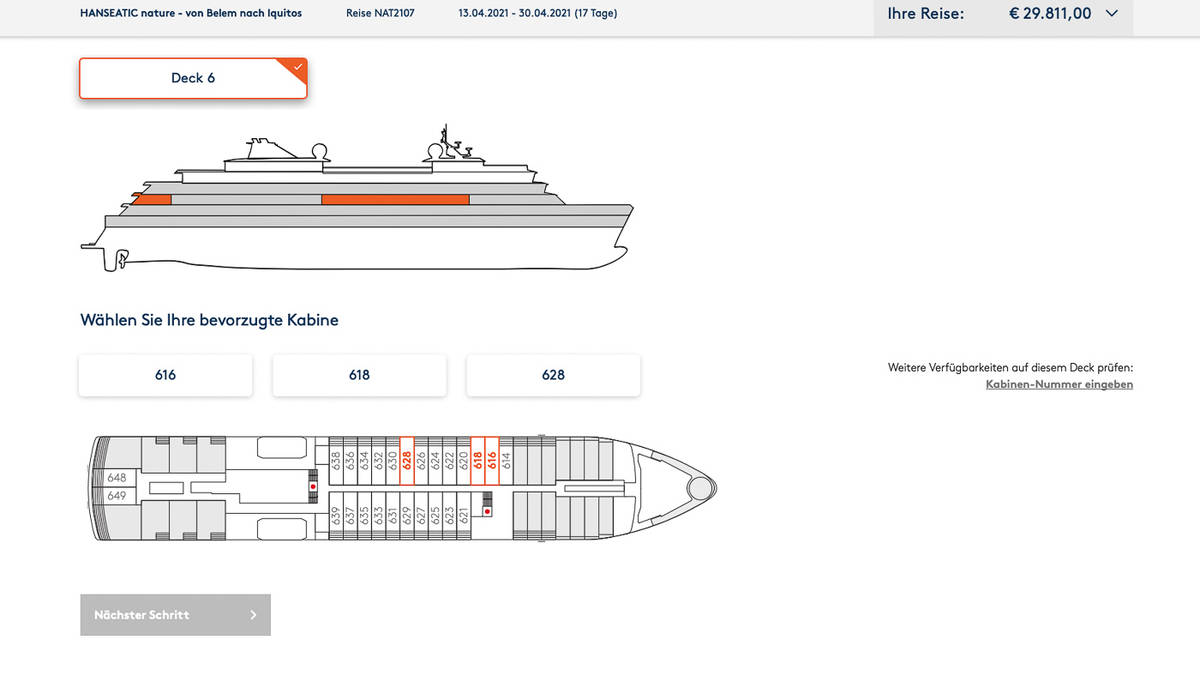Expand the Ihre Reise price chevron
The width and height of the screenshot is (1200, 676).
click(x=1112, y=14)
